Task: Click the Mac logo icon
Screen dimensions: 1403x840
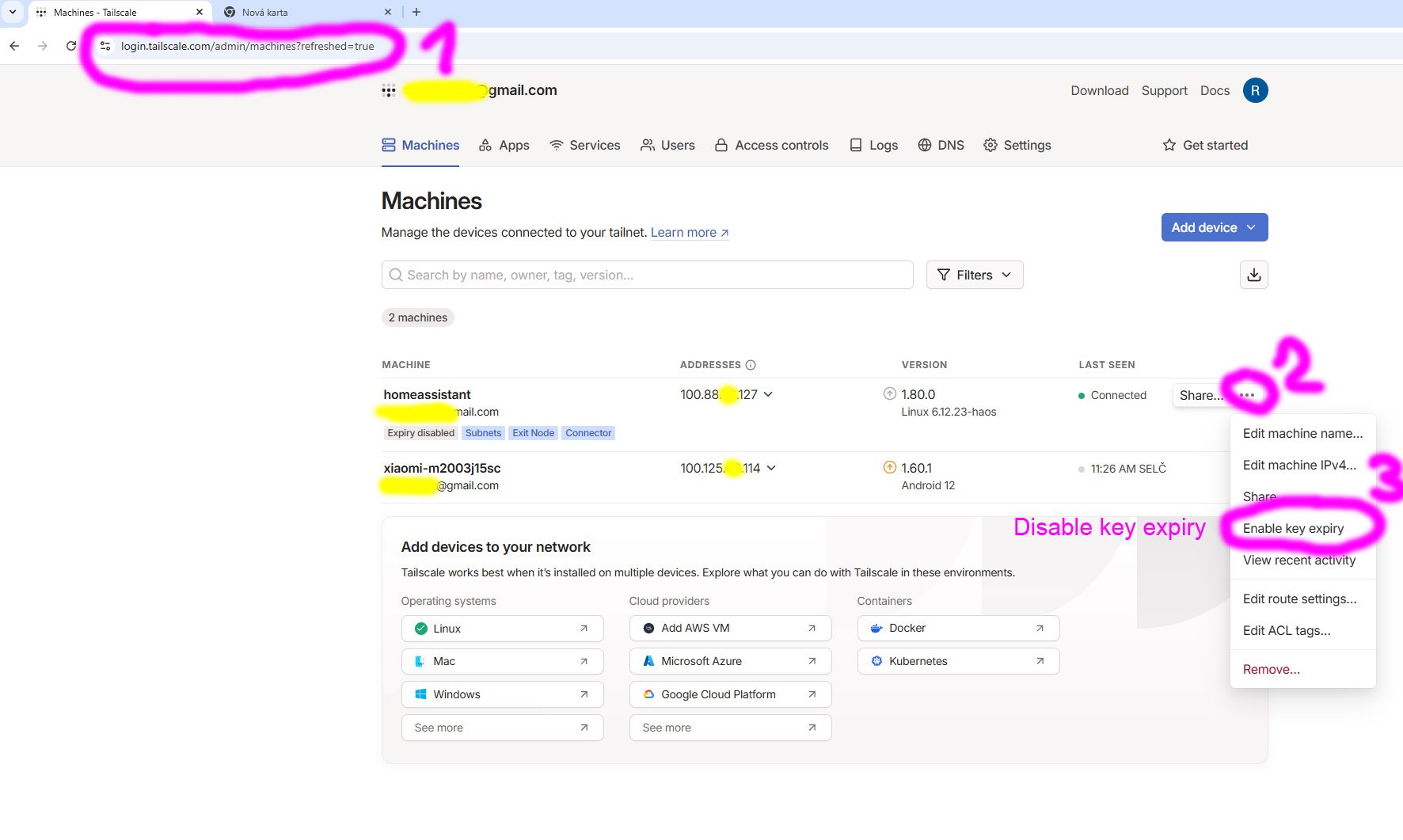Action: 421,661
